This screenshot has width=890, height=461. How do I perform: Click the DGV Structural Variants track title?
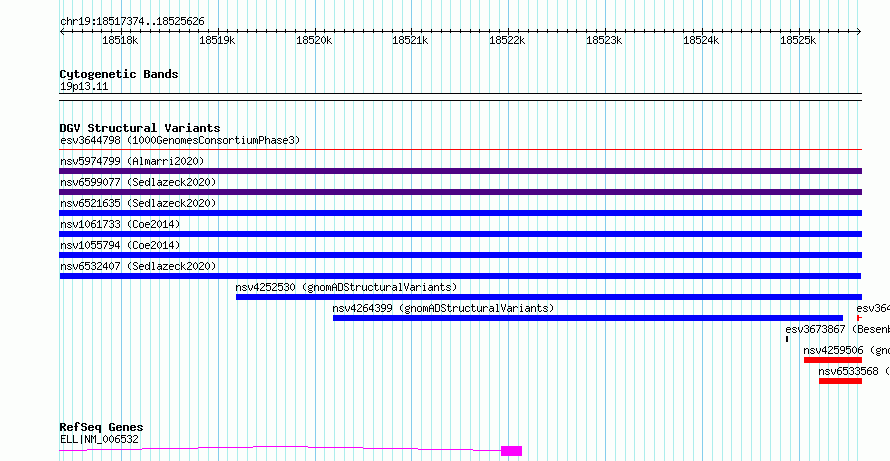click(x=140, y=128)
